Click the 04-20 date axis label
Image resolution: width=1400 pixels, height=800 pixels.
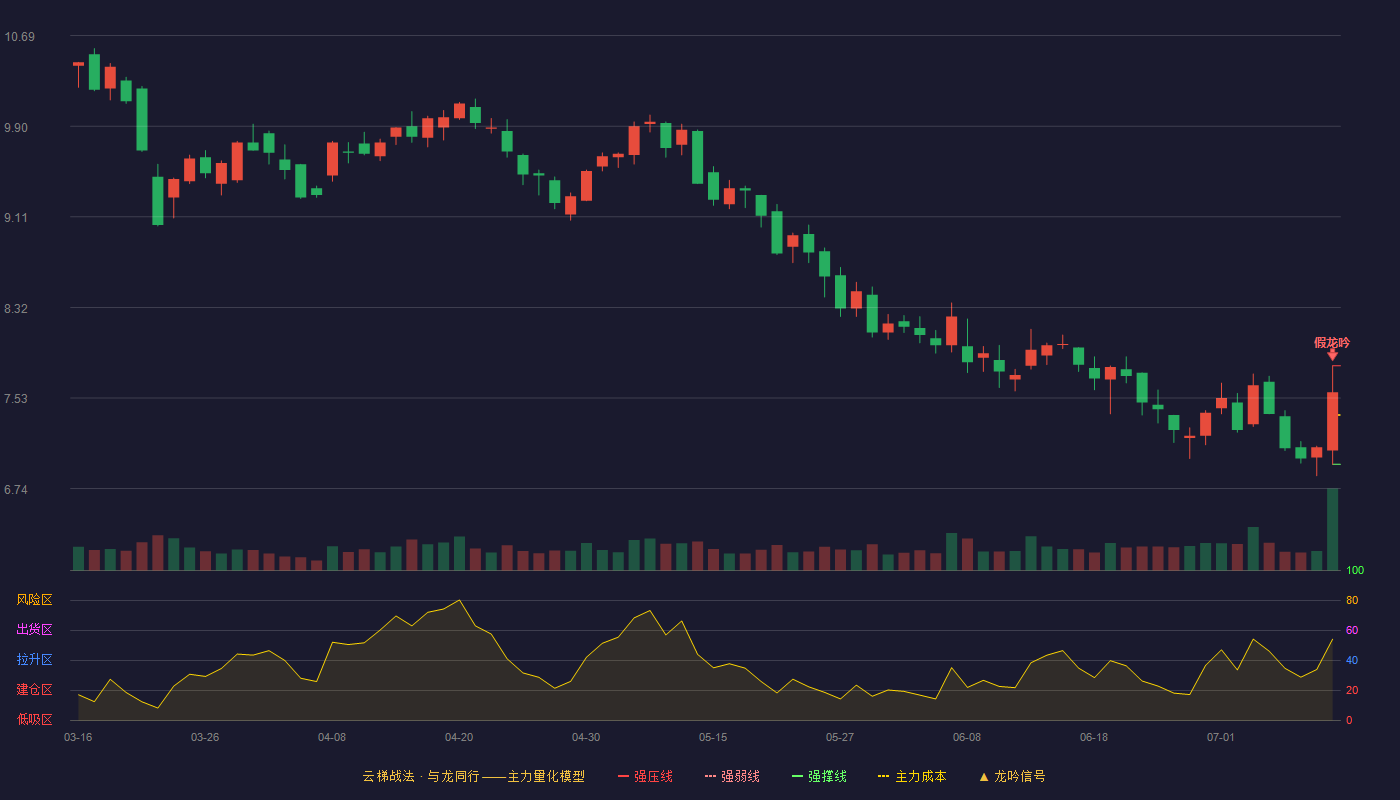(459, 737)
